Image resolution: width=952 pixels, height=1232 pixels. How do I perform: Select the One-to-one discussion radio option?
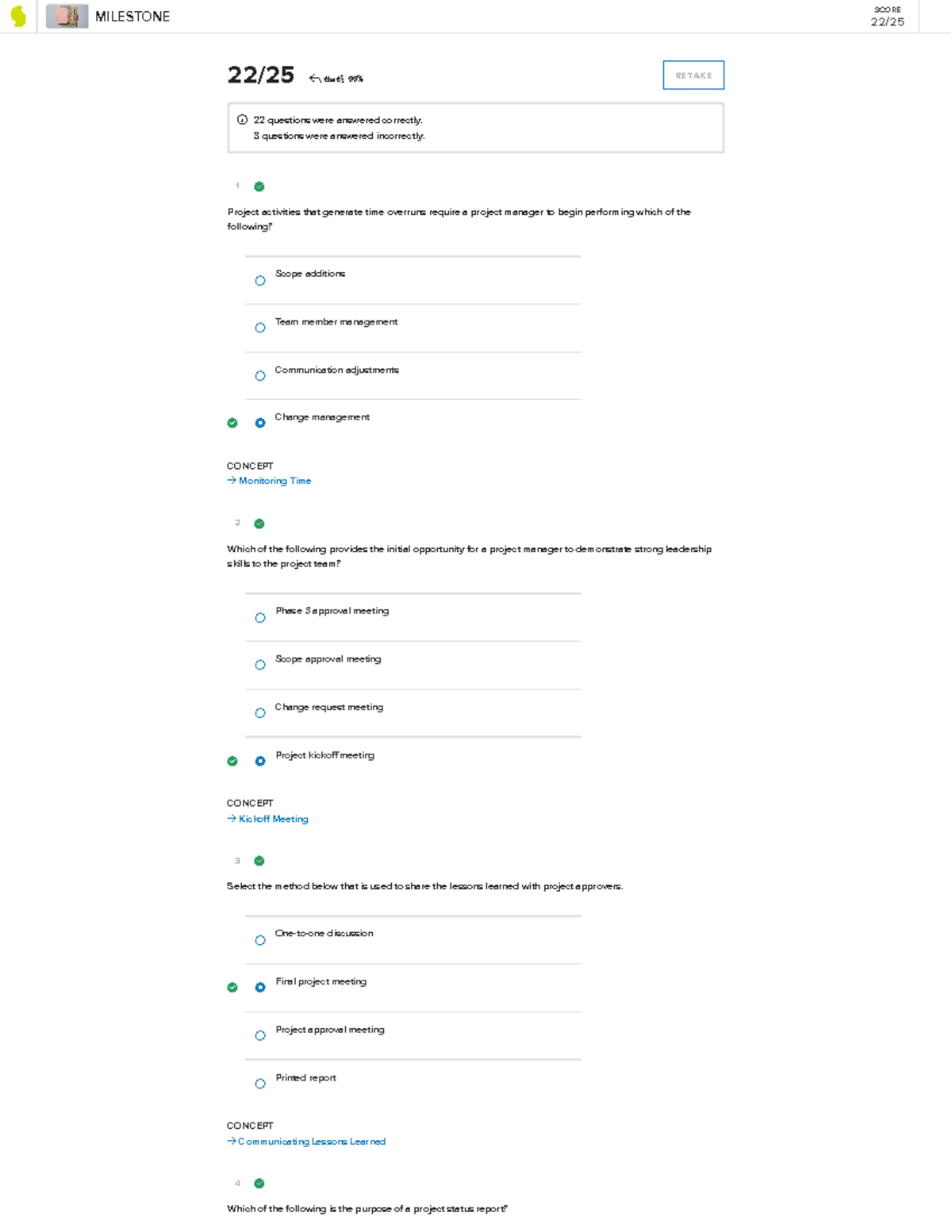coord(260,941)
